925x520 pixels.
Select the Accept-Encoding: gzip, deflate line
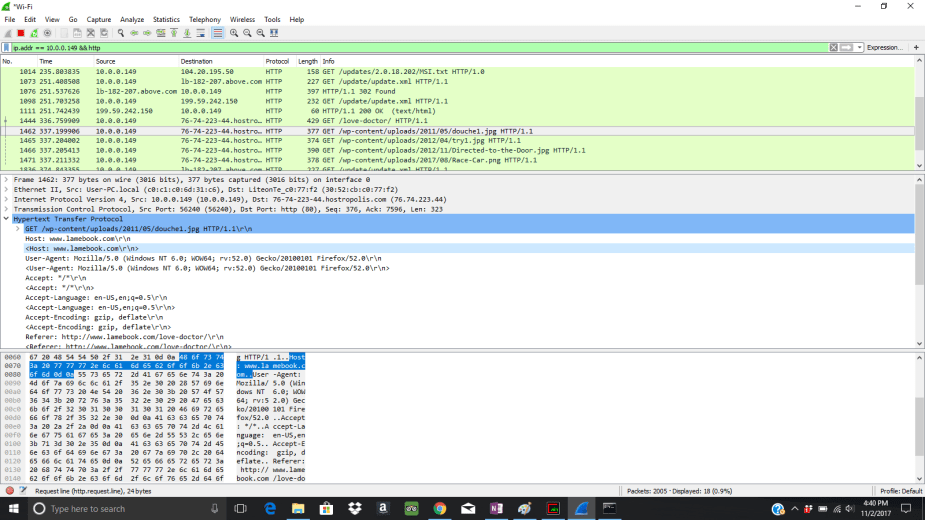click(94, 317)
